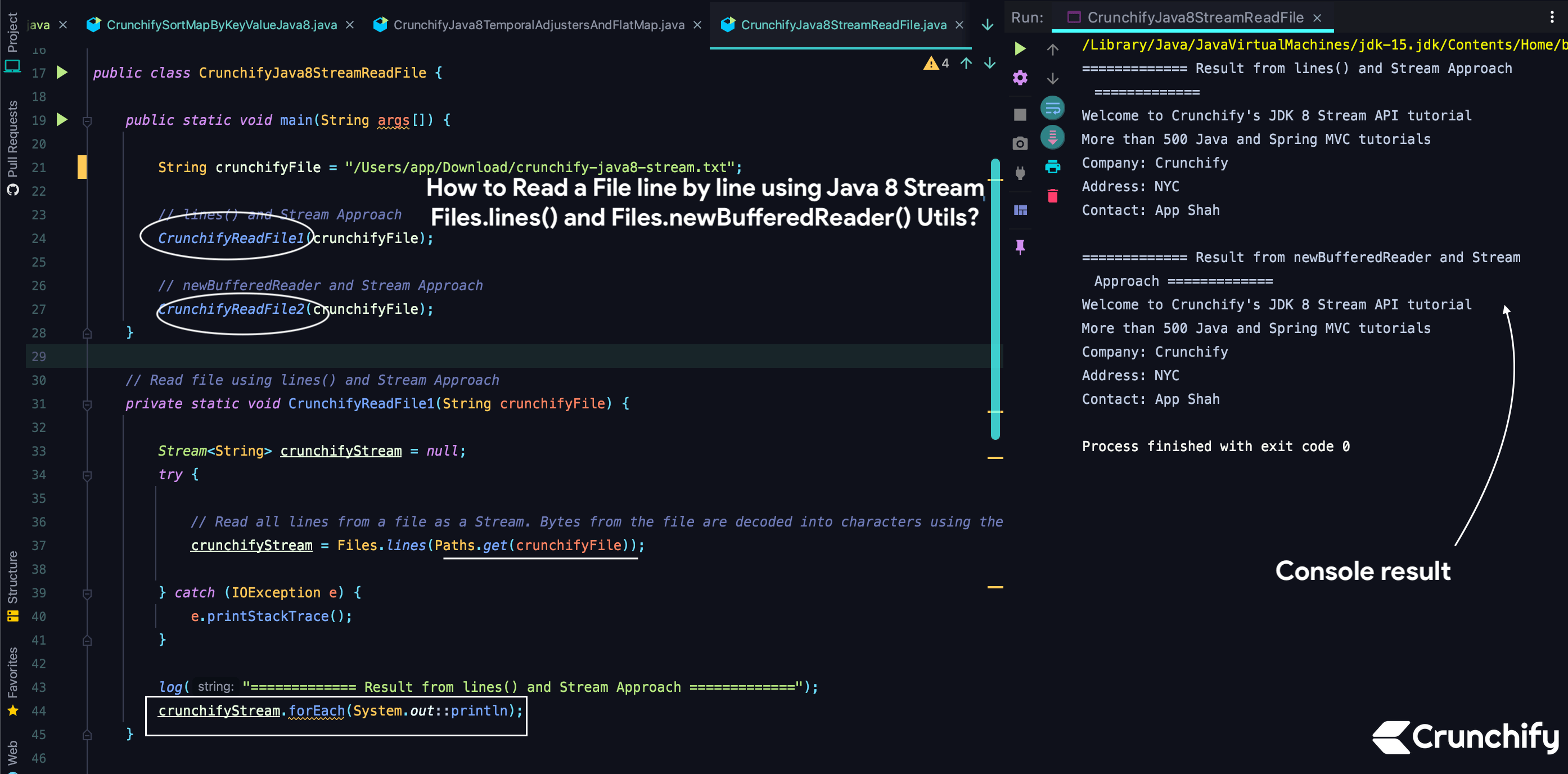Toggle soft-wrap in console
The width and height of the screenshot is (1568, 774).
coord(1052,109)
